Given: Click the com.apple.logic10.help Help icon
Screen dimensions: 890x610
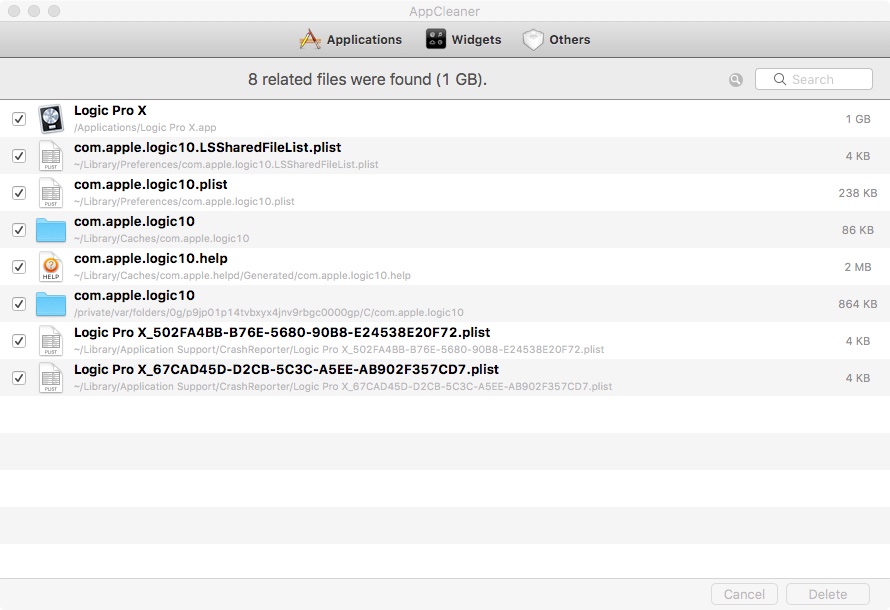Looking at the screenshot, I should [51, 267].
